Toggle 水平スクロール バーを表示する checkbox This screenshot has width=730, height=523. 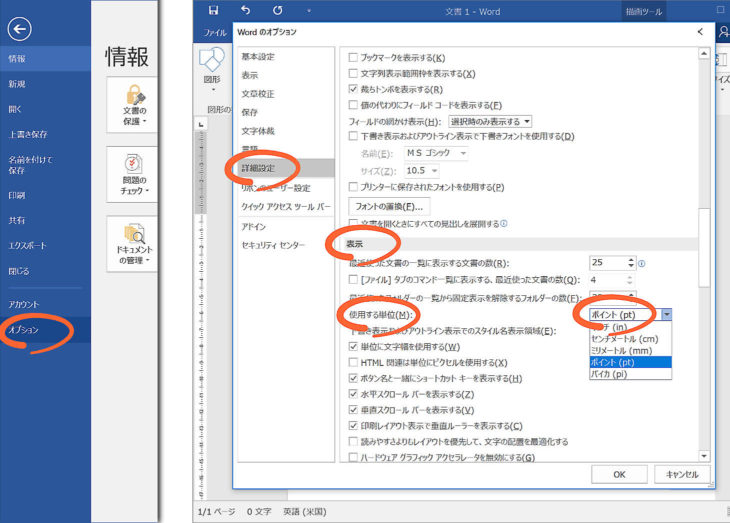(353, 394)
